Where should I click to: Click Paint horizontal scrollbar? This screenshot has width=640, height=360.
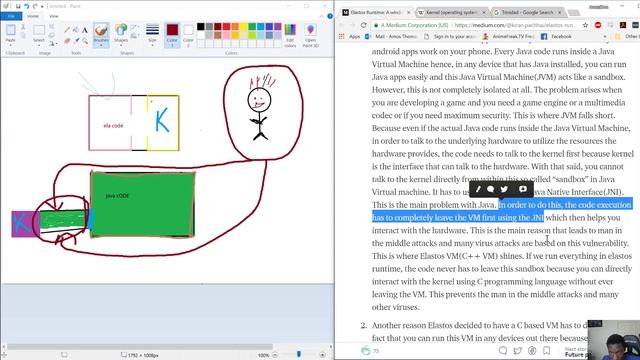(x=140, y=347)
